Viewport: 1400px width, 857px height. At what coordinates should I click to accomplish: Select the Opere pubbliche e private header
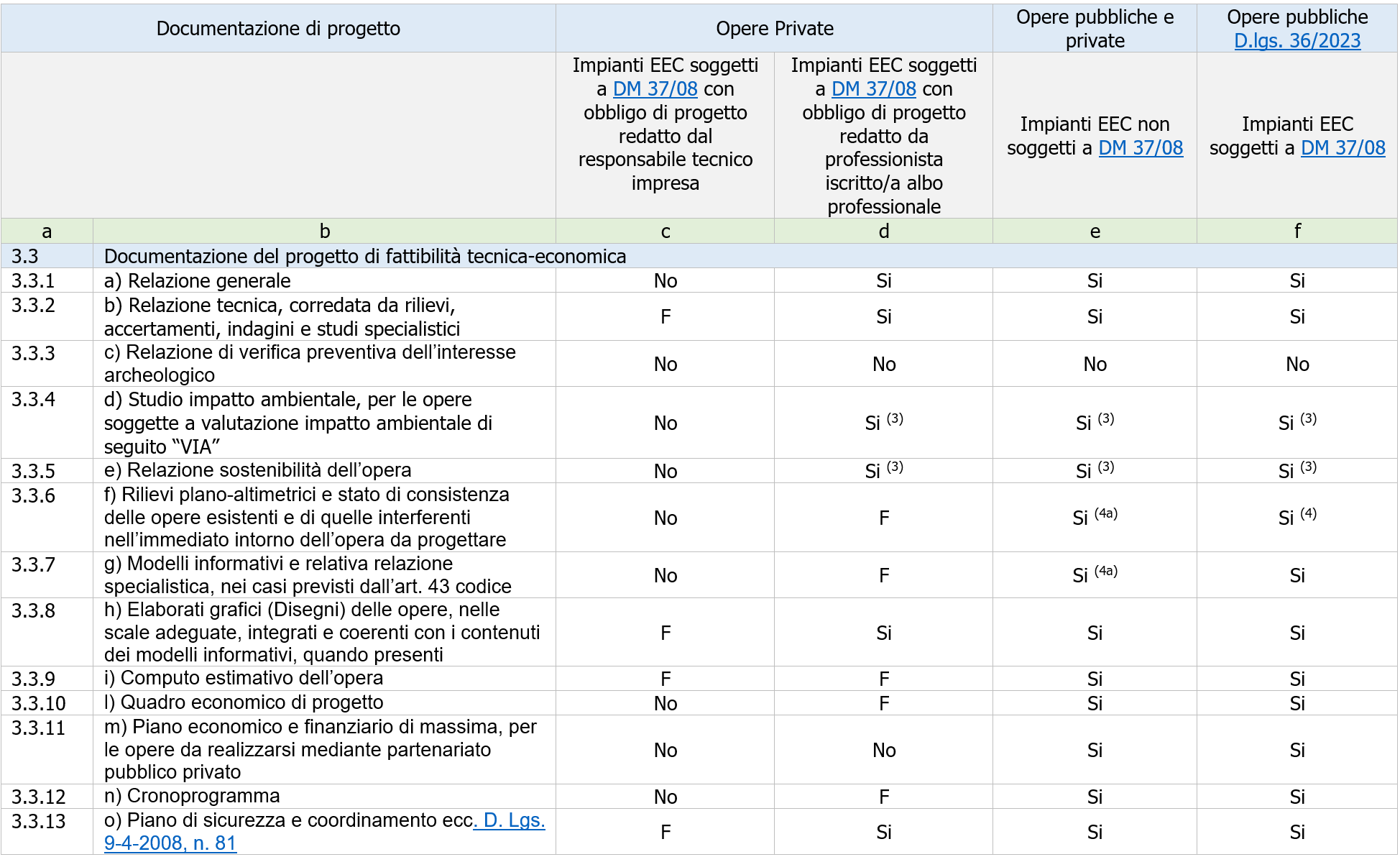click(1094, 29)
